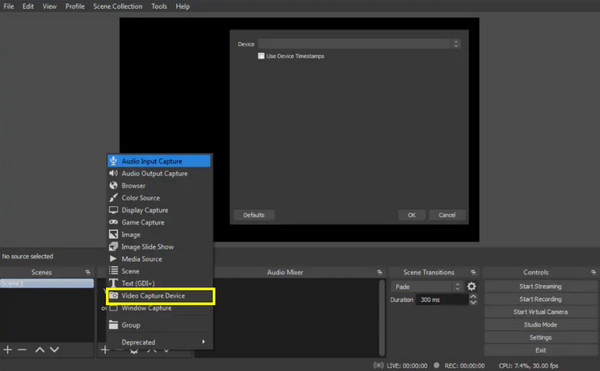Click the Defaults button
This screenshot has height=371, width=600.
pos(254,215)
